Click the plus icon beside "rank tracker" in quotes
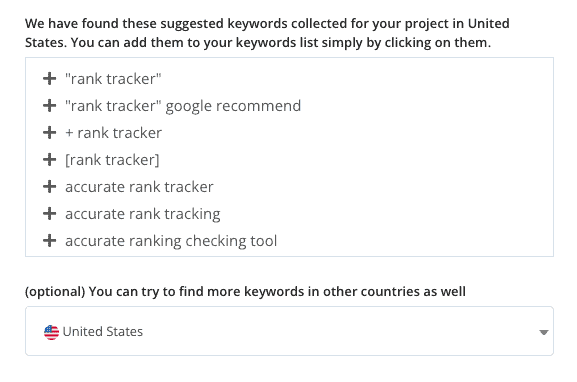The width and height of the screenshot is (577, 382). coord(49,79)
